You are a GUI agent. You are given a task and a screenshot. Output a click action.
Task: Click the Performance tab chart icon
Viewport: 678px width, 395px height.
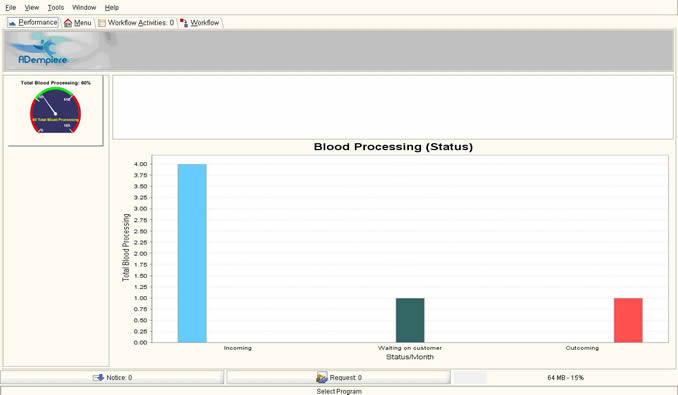click(x=12, y=23)
